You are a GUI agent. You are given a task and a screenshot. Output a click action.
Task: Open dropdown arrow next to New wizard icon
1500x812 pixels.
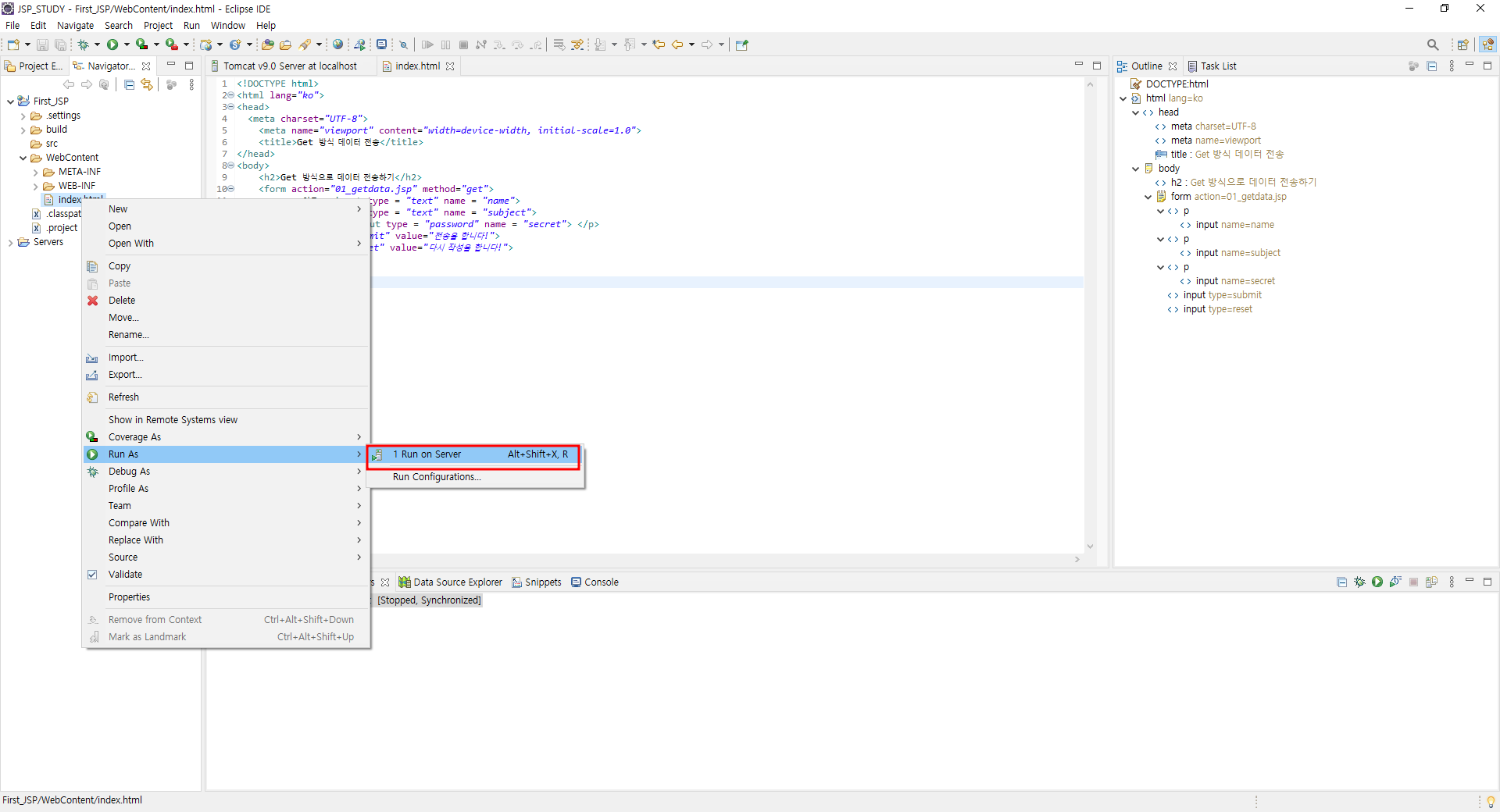click(27, 45)
